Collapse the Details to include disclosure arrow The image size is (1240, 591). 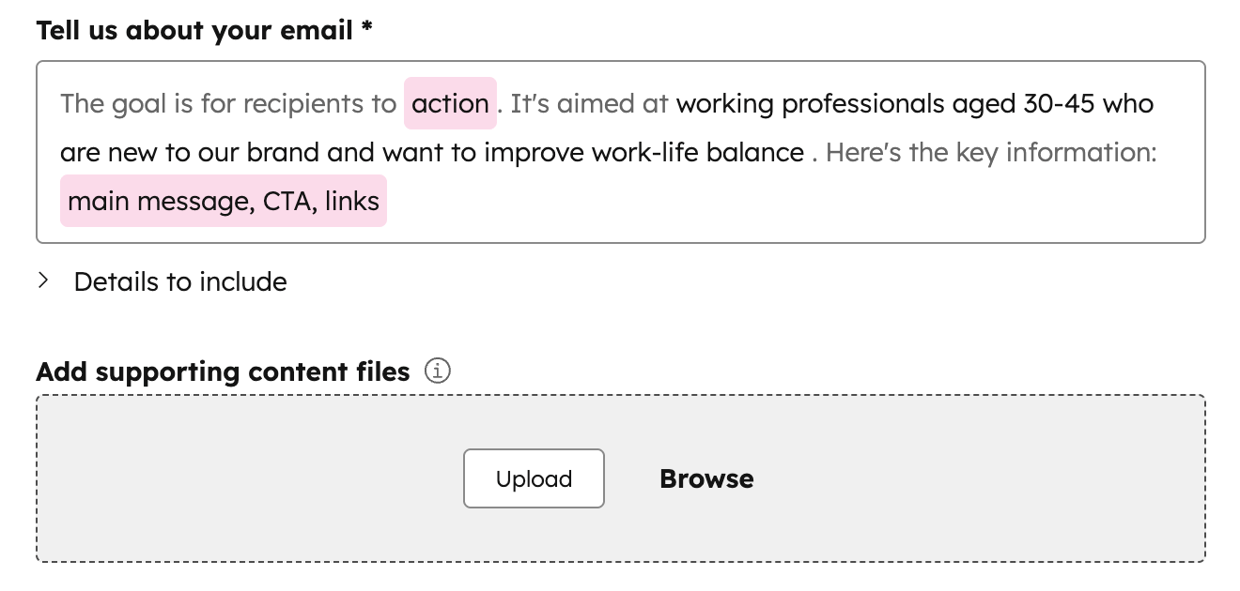[44, 281]
